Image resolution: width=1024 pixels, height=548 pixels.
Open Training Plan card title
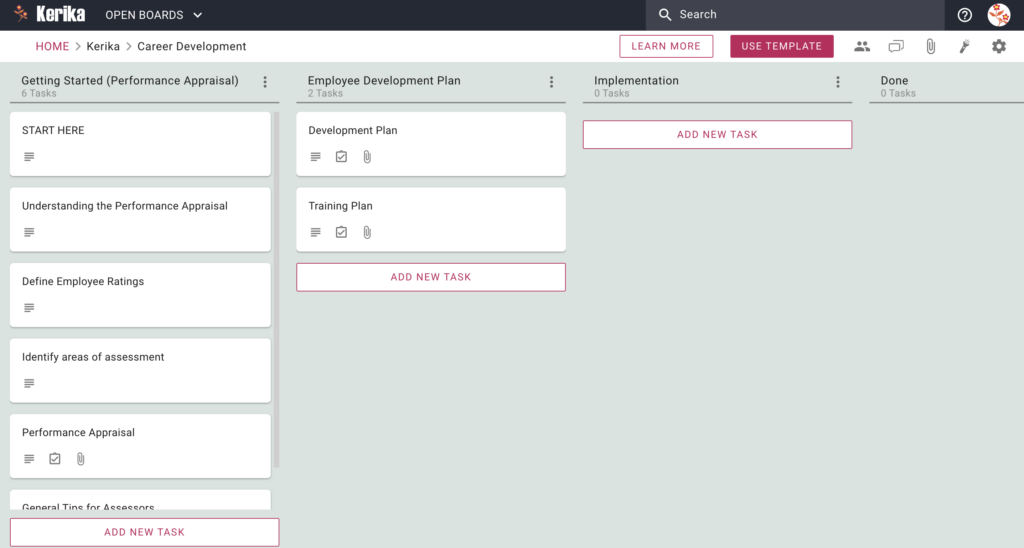340,206
